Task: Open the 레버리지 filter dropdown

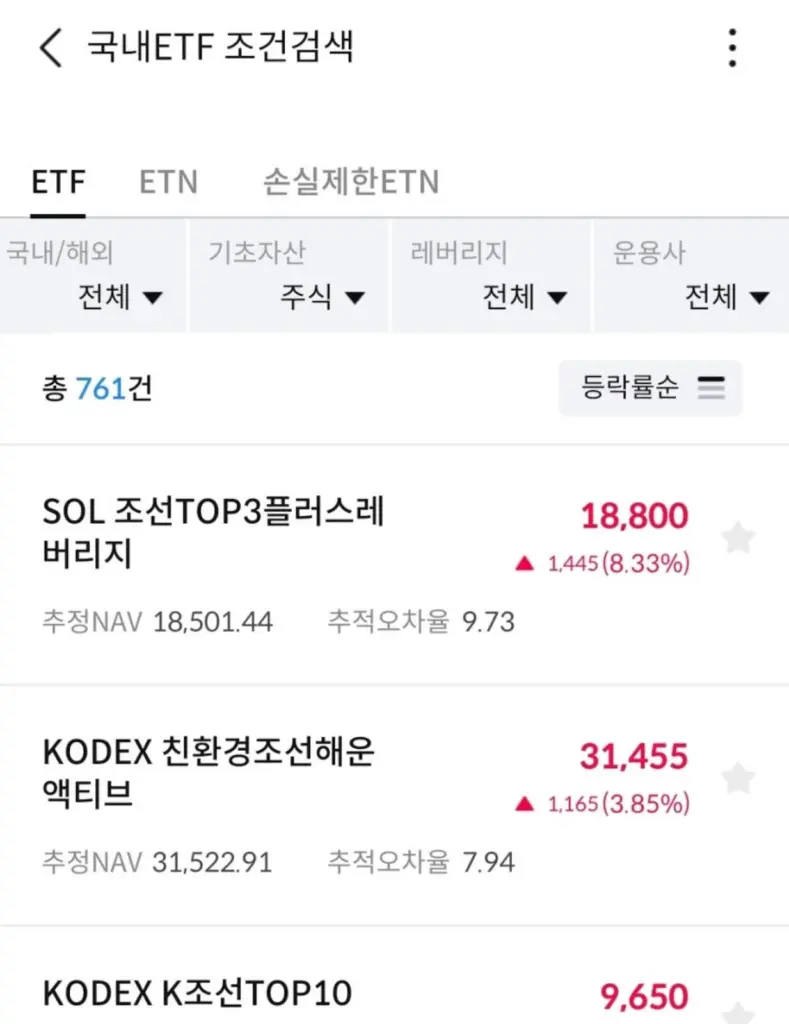Action: point(490,276)
